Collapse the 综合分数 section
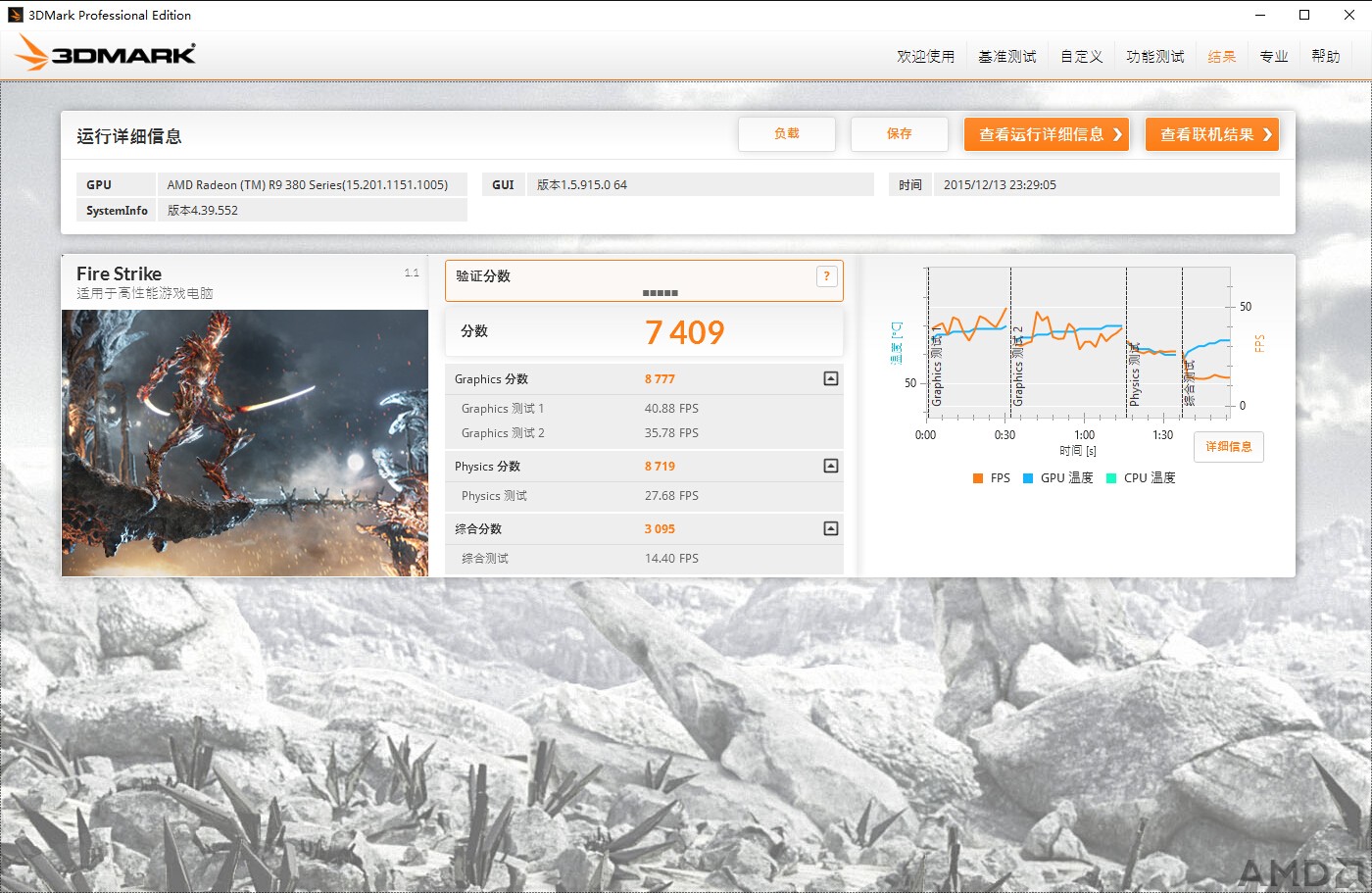 pyautogui.click(x=831, y=528)
